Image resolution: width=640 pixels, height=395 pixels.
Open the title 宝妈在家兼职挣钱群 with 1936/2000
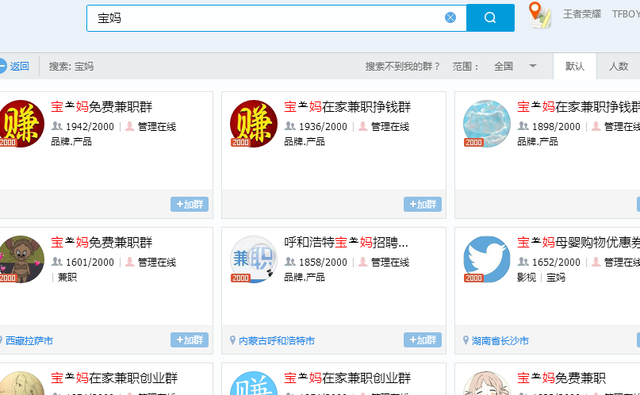point(347,107)
